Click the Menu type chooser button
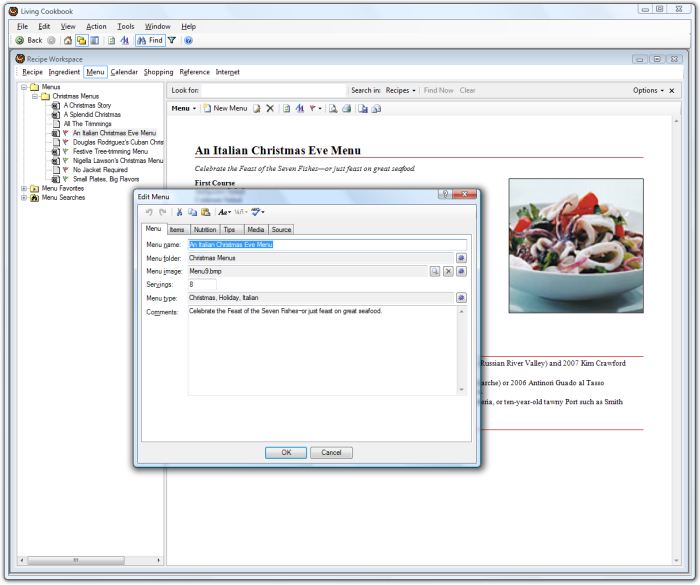The image size is (700, 585). point(461,298)
